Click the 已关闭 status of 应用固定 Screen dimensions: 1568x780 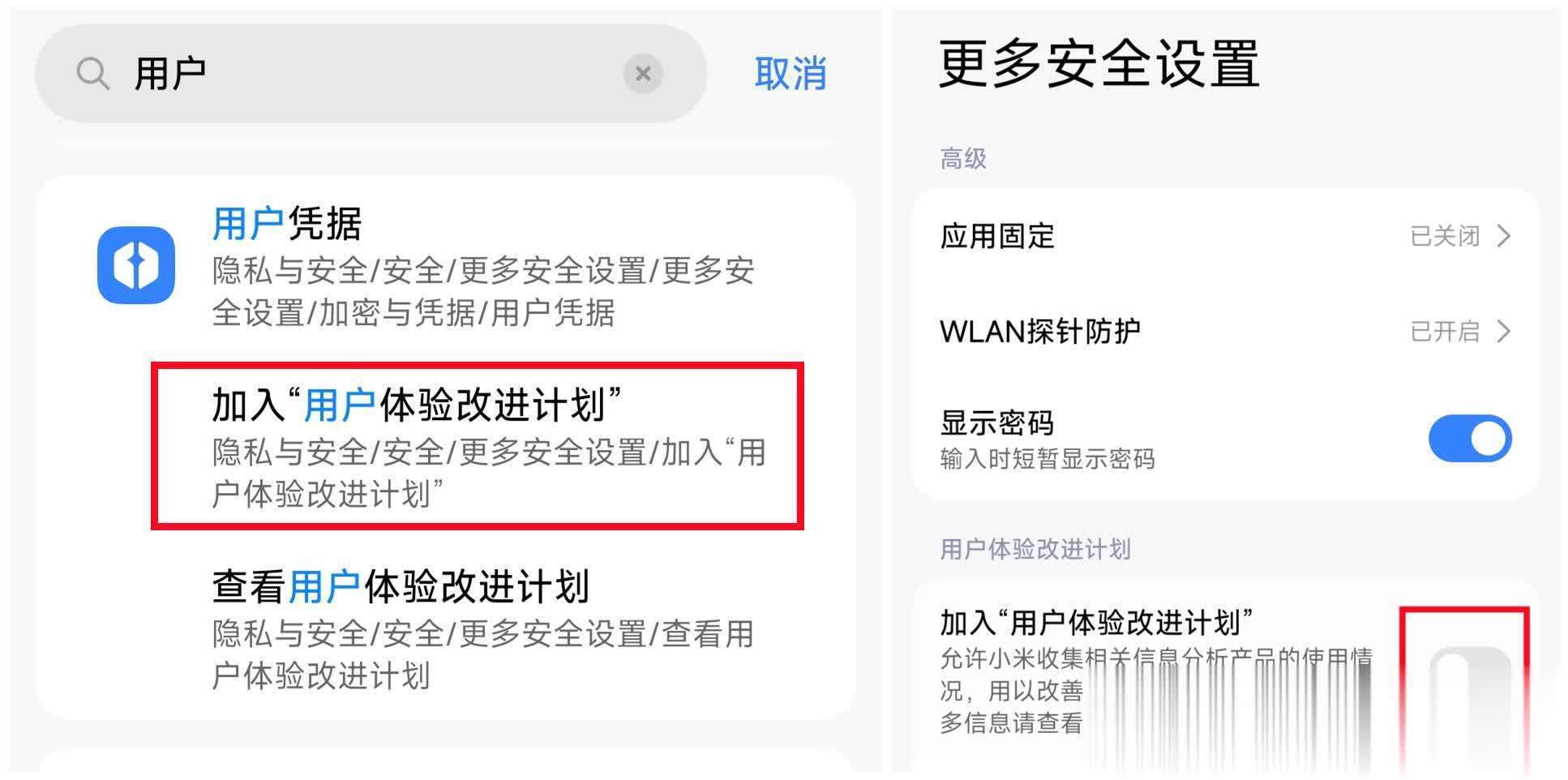(1445, 236)
